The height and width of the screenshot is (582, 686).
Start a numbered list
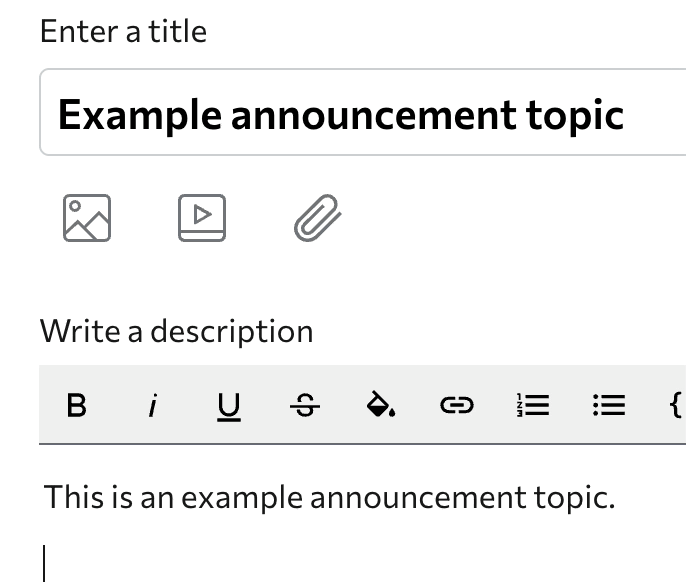coord(533,405)
